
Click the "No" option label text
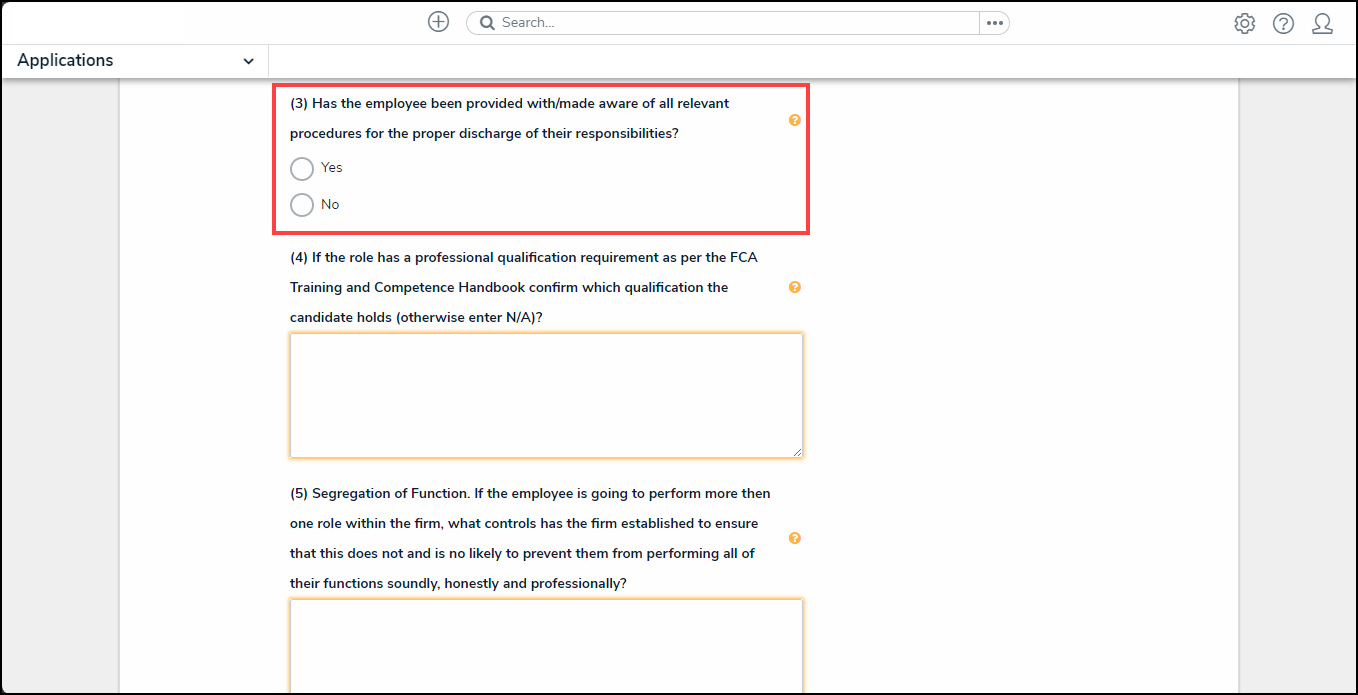pos(330,205)
